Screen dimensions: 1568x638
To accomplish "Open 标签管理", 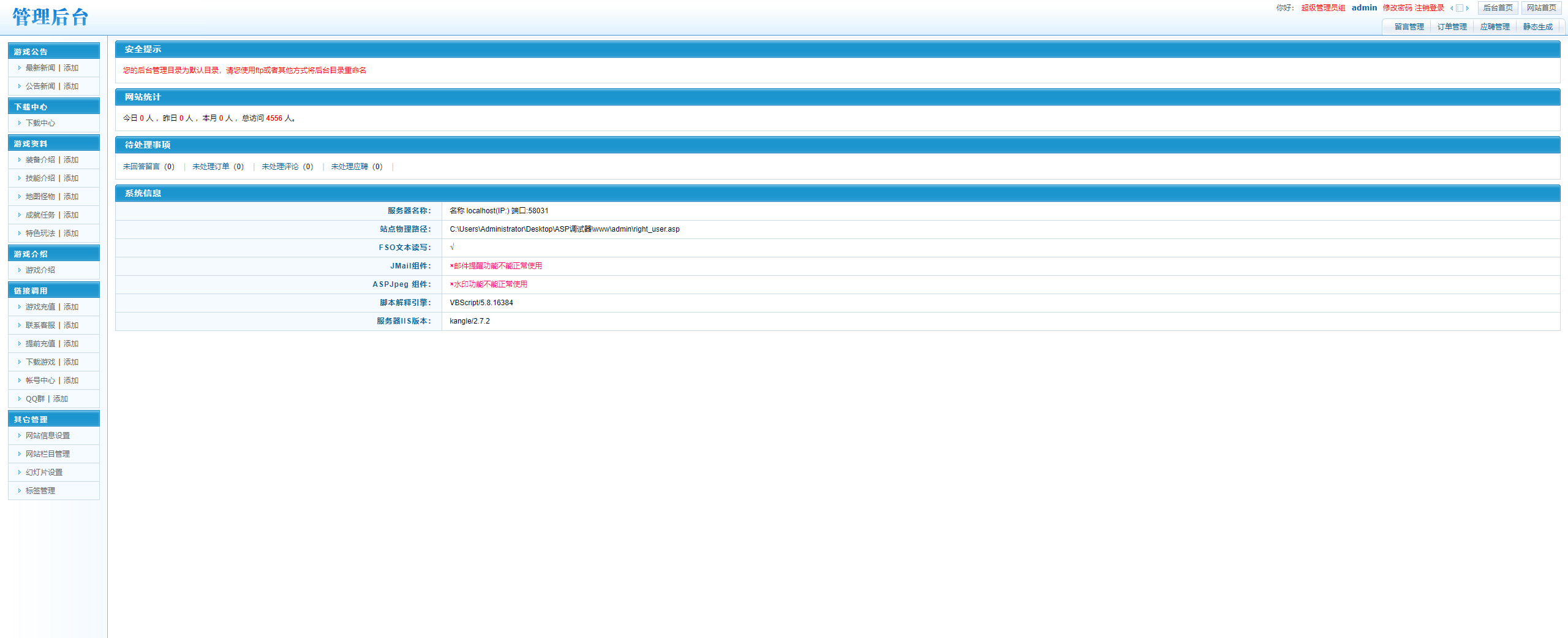I will coord(40,491).
